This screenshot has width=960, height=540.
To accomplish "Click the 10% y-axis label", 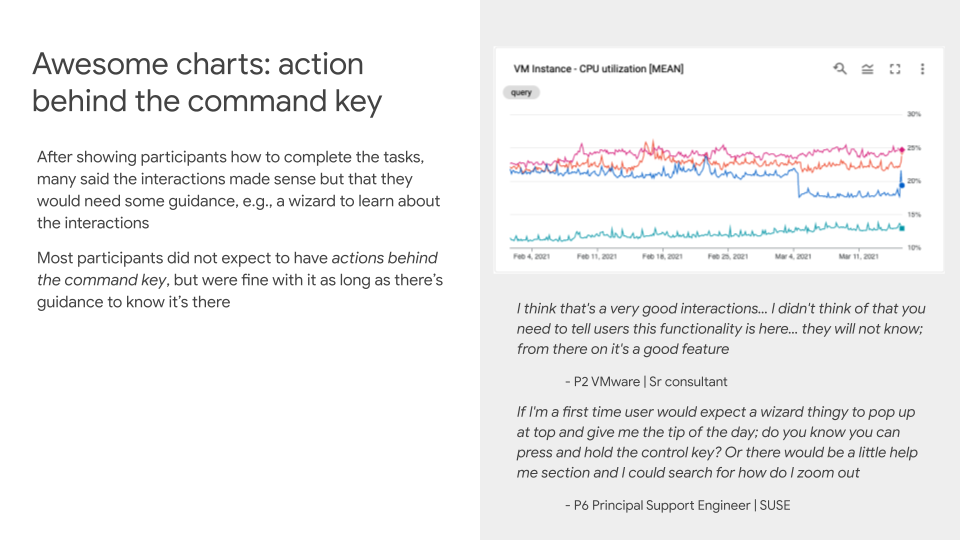I will pyautogui.click(x=914, y=247).
